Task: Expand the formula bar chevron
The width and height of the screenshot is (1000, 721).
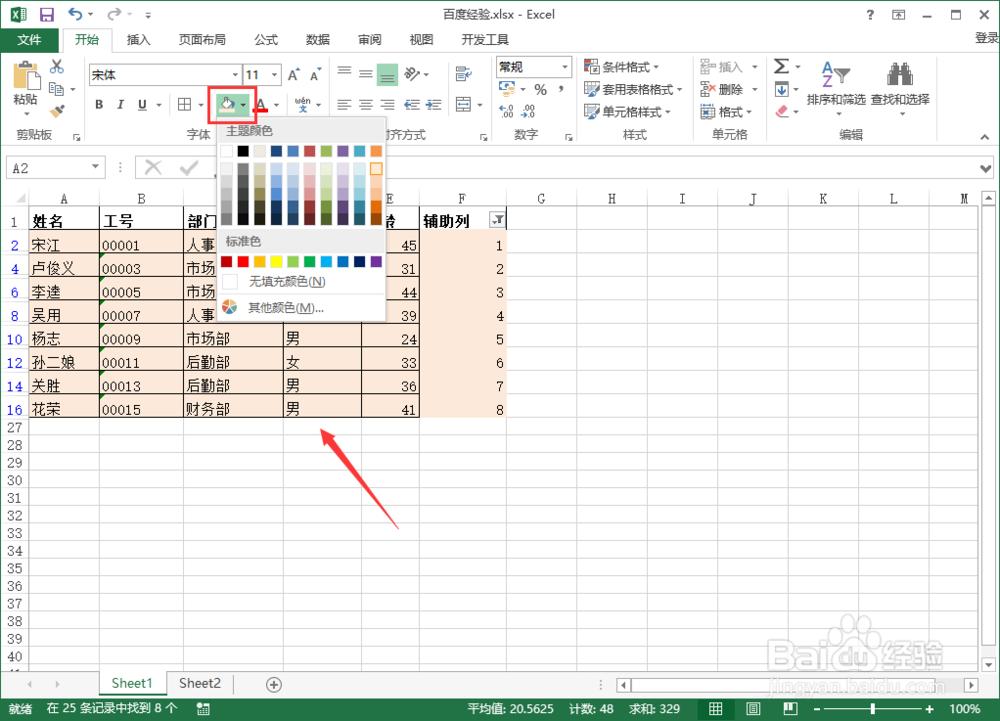Action: pyautogui.click(x=986, y=168)
